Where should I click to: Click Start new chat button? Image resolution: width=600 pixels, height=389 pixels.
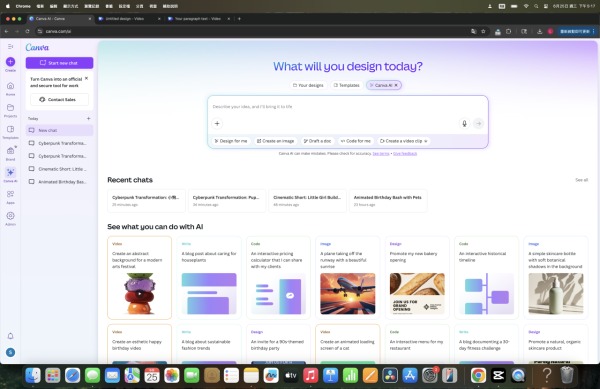pos(59,63)
